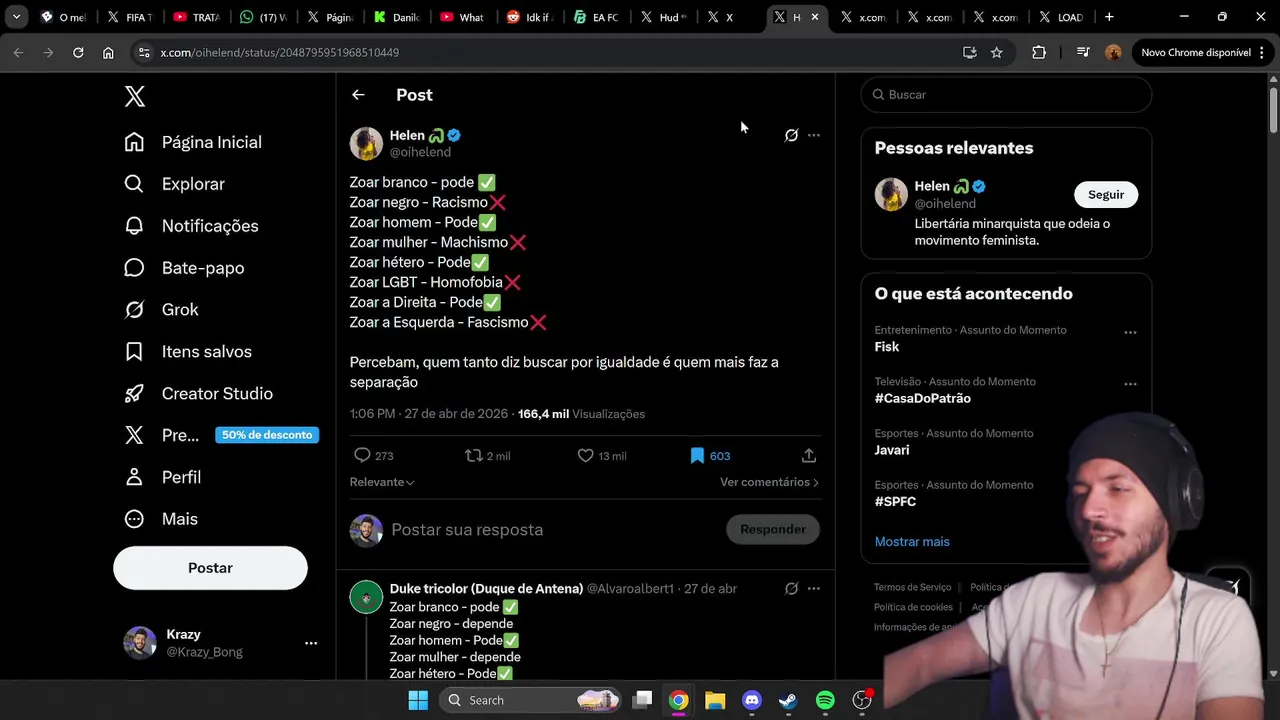Open Helen's profile avatar in post
This screenshot has height=720, width=1280.
tap(366, 143)
